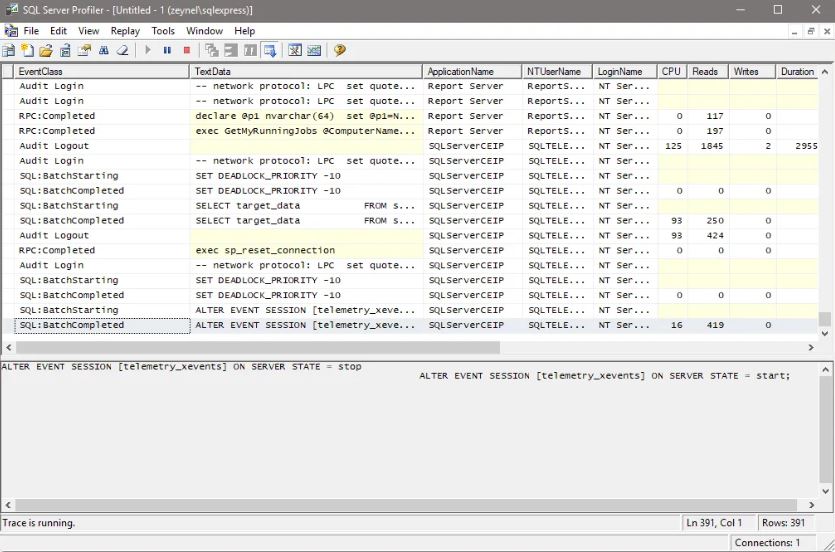
Task: Click the Reads value 1845
Action: point(711,146)
